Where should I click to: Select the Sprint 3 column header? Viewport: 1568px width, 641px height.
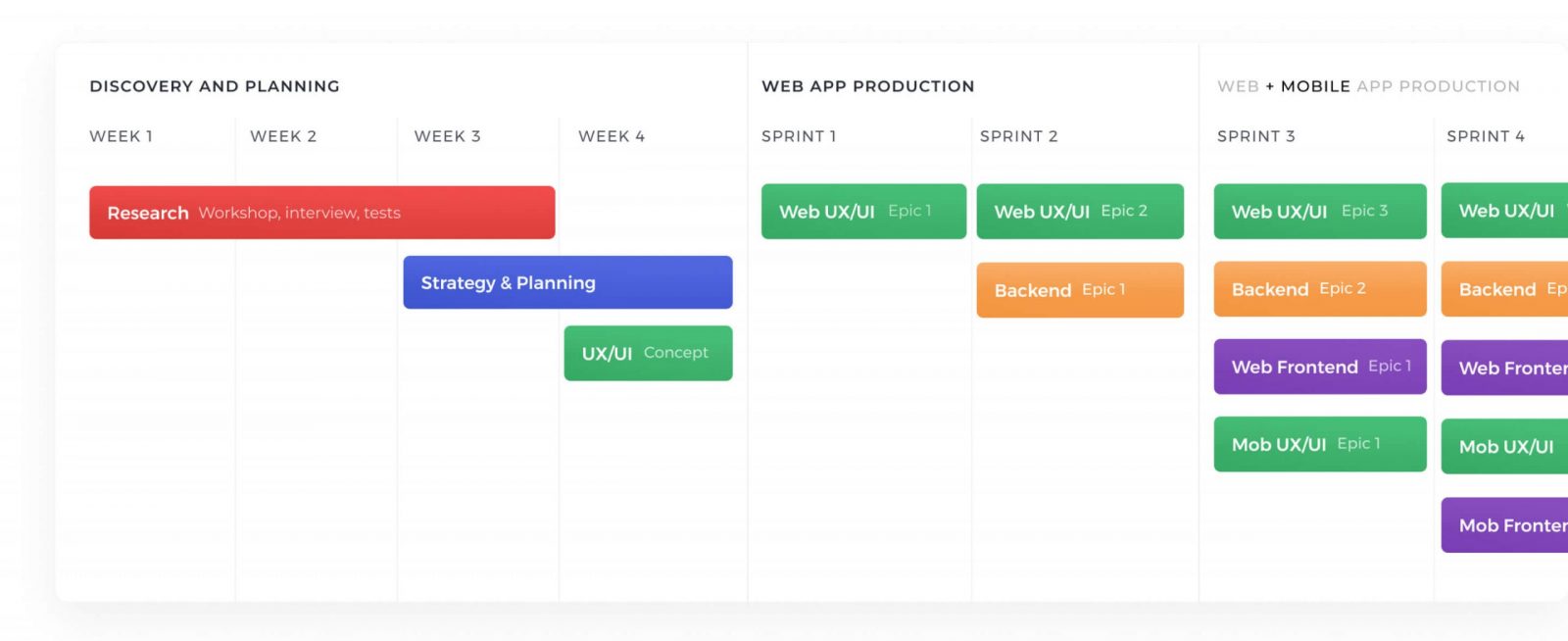1255,136
